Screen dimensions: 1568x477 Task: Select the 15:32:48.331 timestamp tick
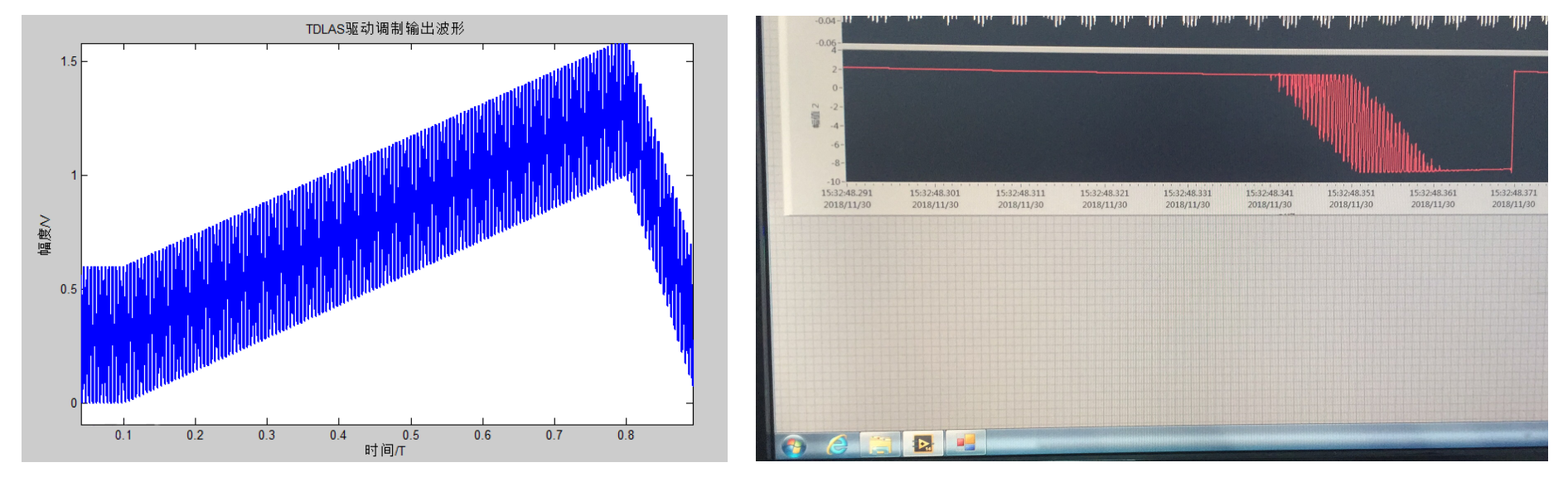[1187, 193]
